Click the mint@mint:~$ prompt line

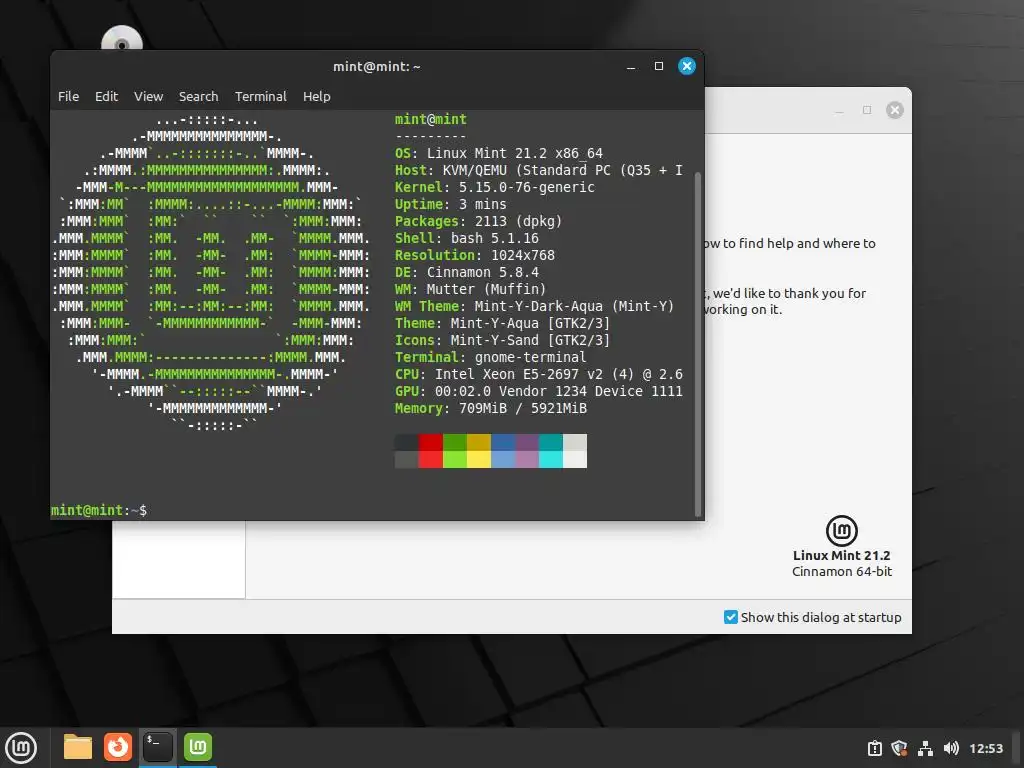point(99,510)
